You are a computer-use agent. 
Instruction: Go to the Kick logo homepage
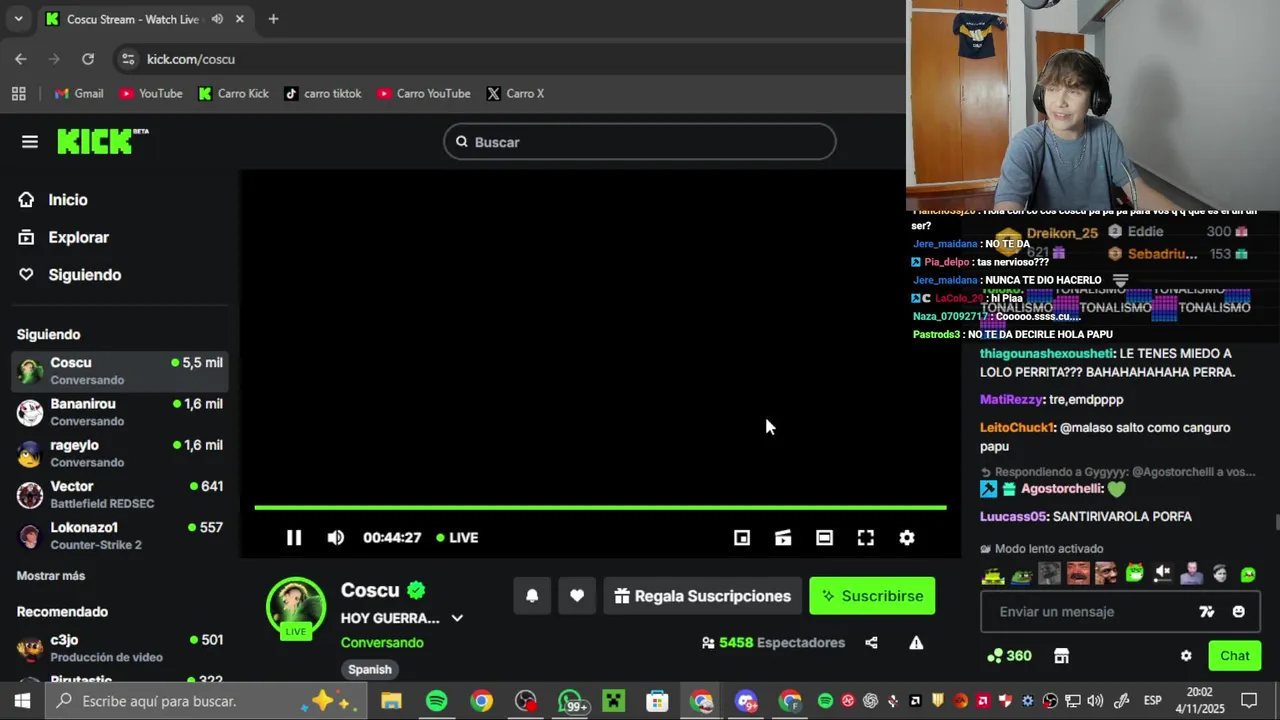[x=102, y=142]
